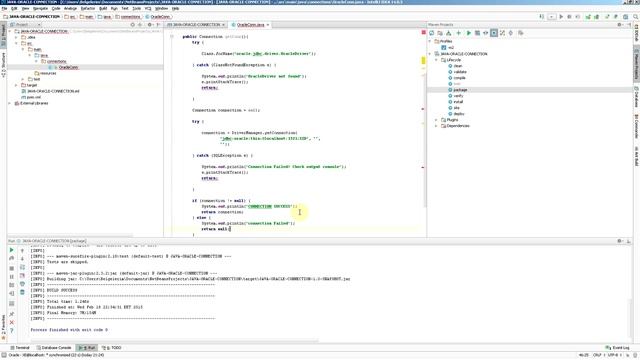Click Maven Show Dependencies icon
This screenshot has width=640, height=360.
pyautogui.click(x=502, y=33)
